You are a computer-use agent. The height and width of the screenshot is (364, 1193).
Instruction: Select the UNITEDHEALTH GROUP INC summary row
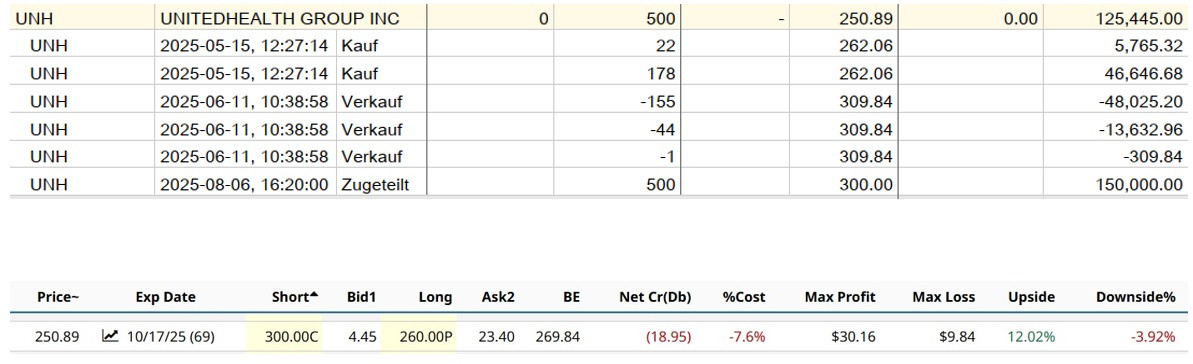600,18
